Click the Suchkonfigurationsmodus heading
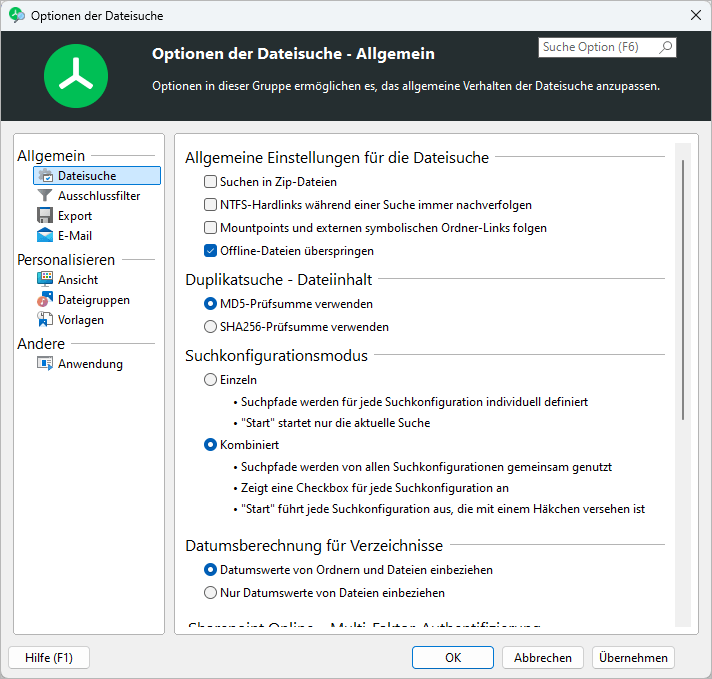This screenshot has width=712, height=679. point(276,355)
